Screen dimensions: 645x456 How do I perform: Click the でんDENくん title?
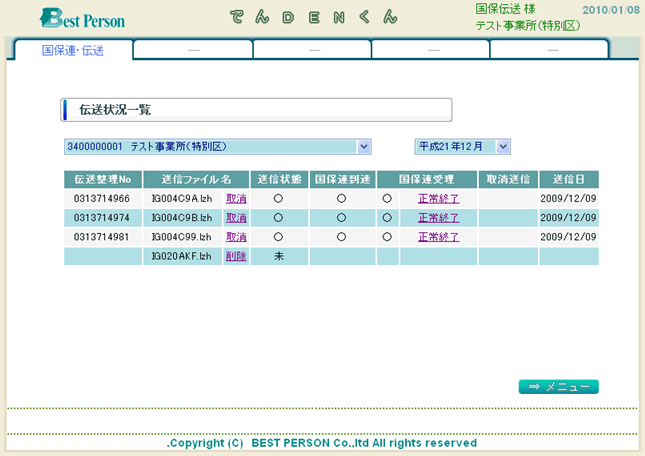pos(313,17)
